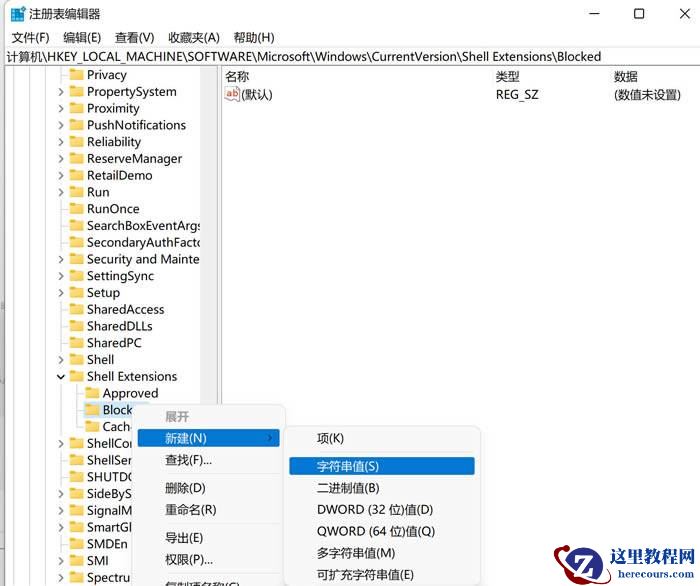Choose 字符串值(S) in the submenu
This screenshot has height=586, width=700.
pyautogui.click(x=382, y=466)
